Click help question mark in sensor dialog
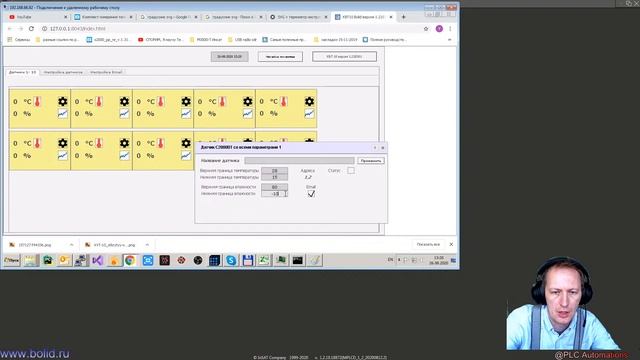The image size is (640, 360). coord(375,148)
